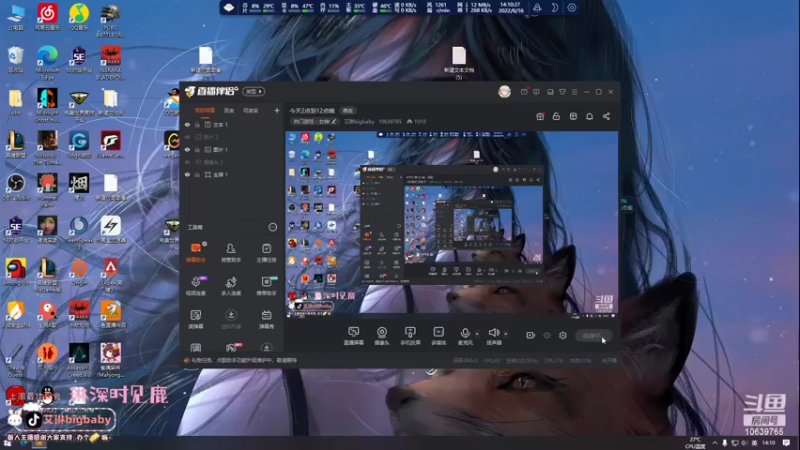Open the message icon with red dot in title bar
This screenshot has width=800, height=450.
click(x=524, y=92)
